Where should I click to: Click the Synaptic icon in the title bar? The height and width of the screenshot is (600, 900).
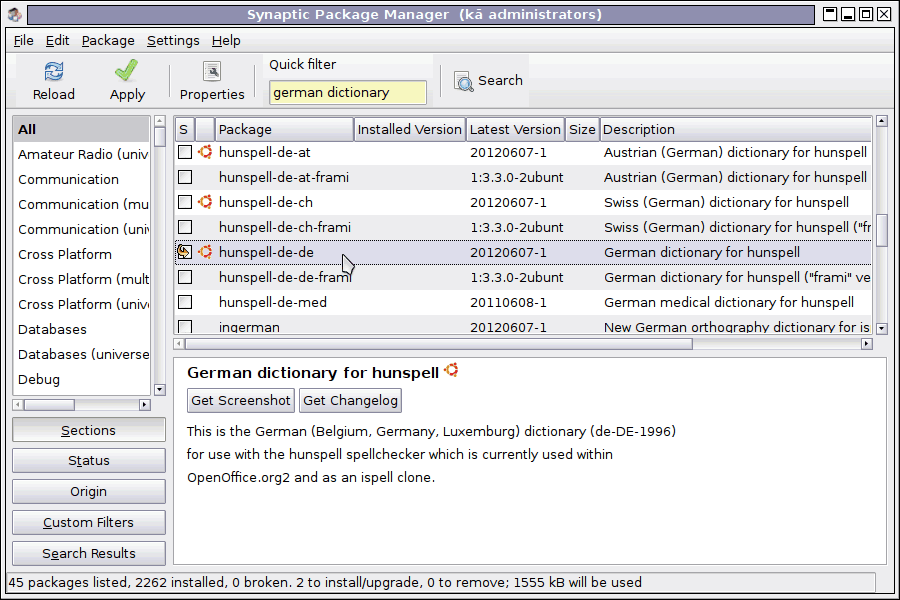click(15, 14)
